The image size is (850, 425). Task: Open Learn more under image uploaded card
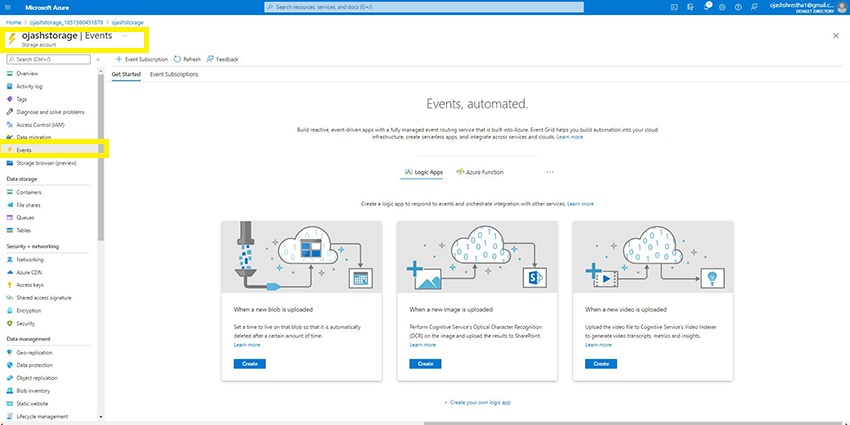tap(422, 345)
